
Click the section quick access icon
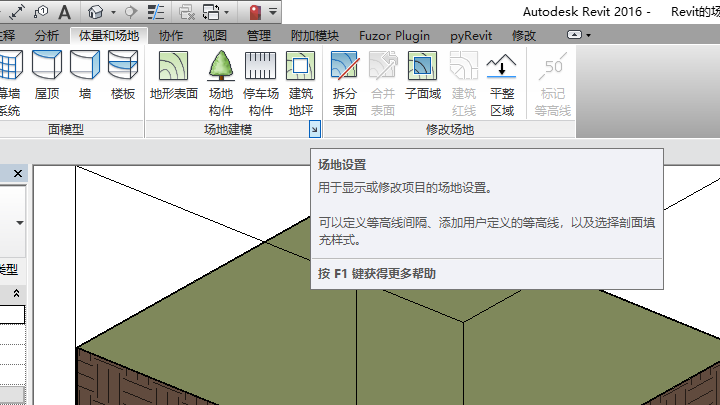click(131, 12)
